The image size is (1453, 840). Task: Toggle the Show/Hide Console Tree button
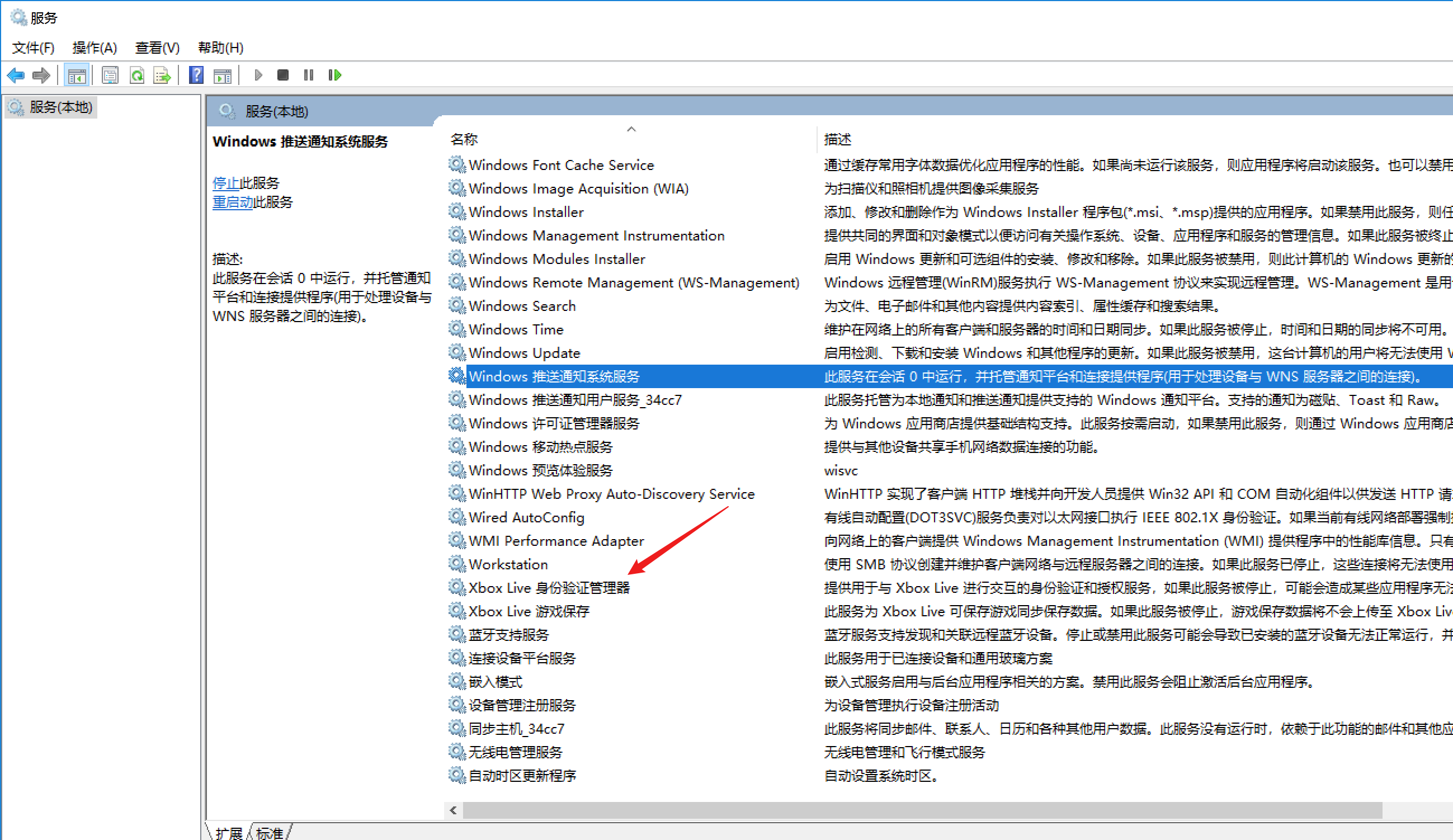[76, 75]
